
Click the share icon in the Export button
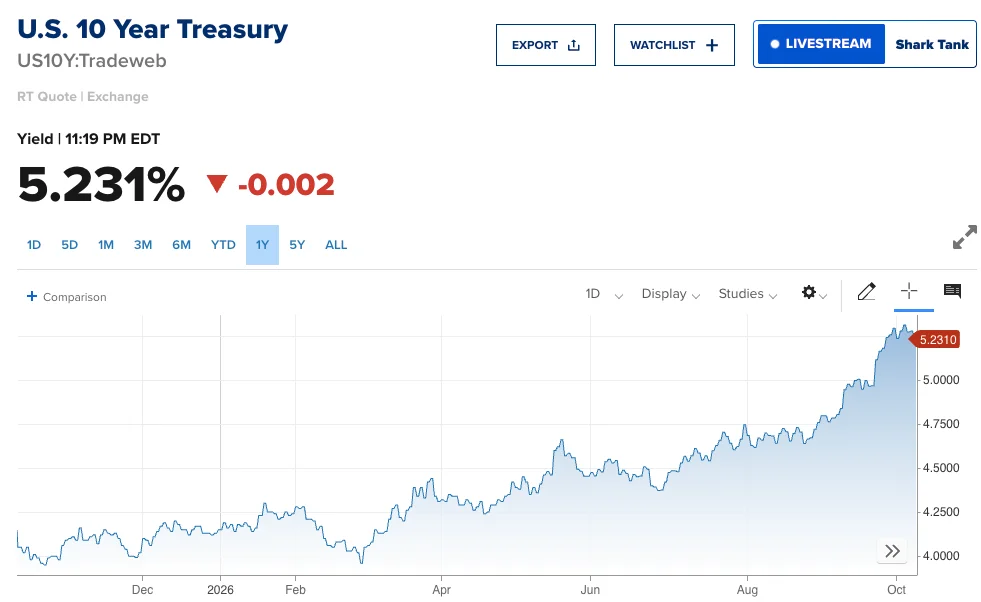point(574,45)
